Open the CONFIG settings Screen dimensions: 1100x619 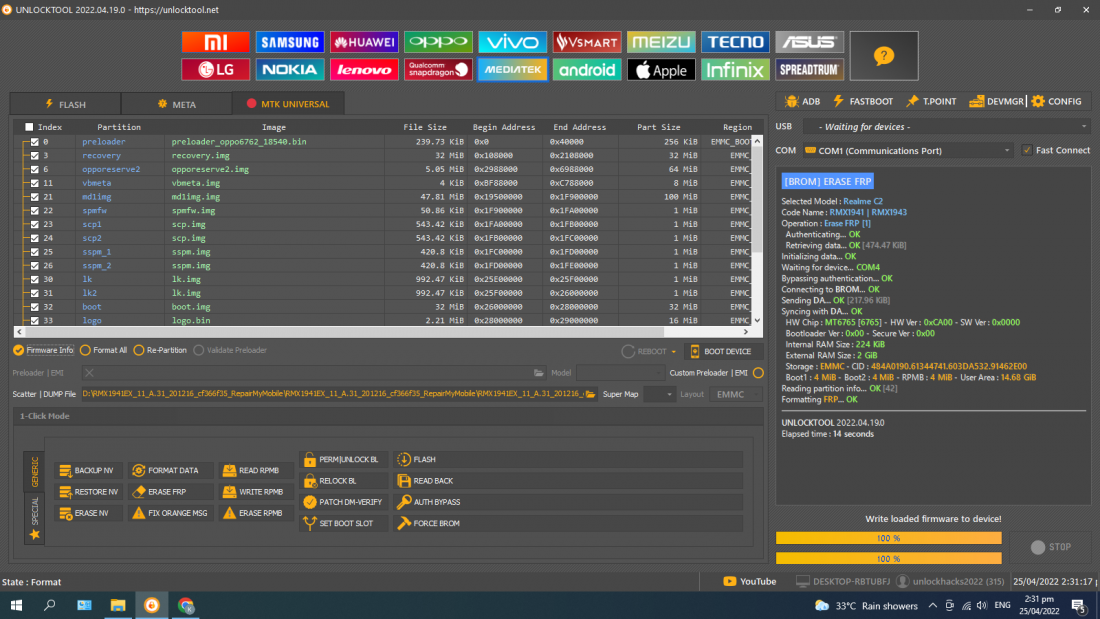(1057, 101)
